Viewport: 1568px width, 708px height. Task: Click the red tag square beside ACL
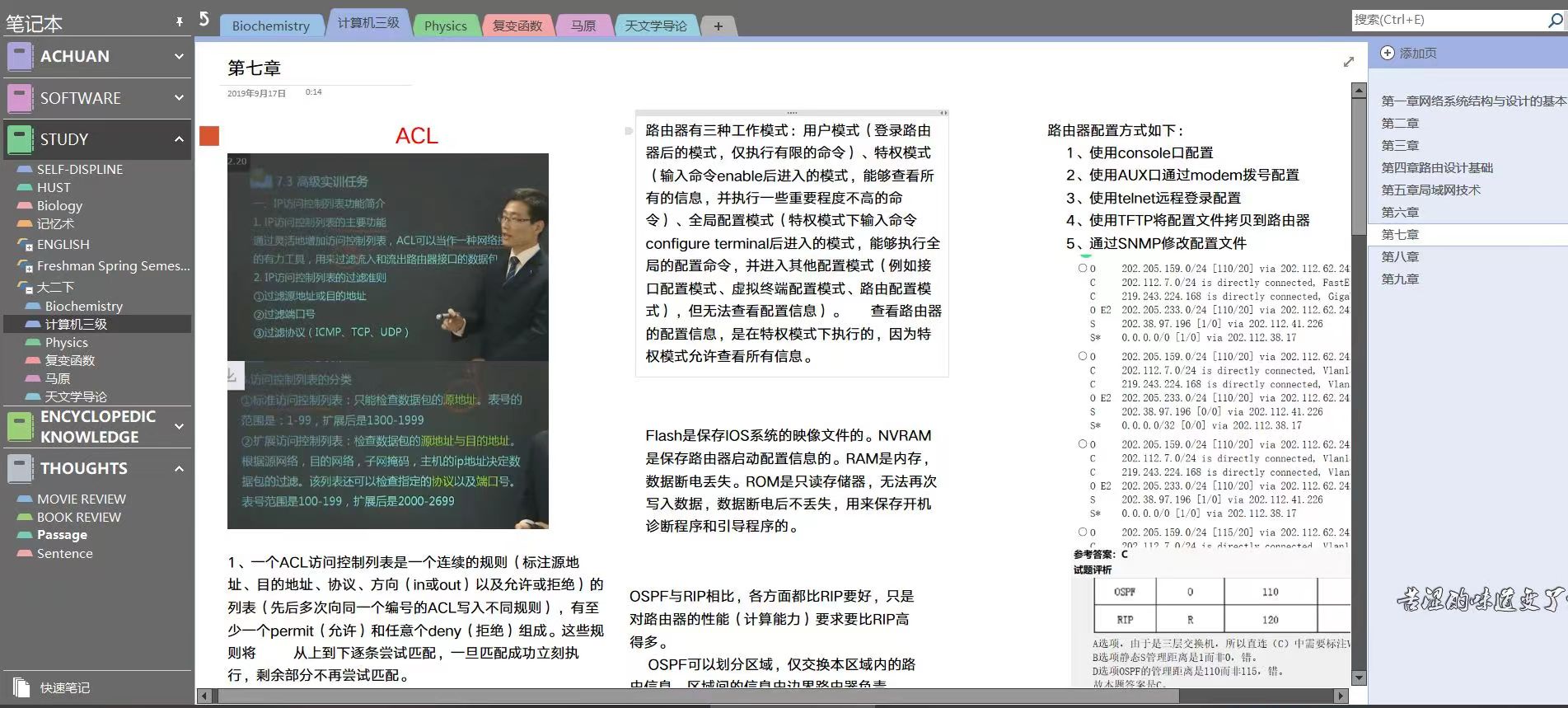tap(209, 136)
